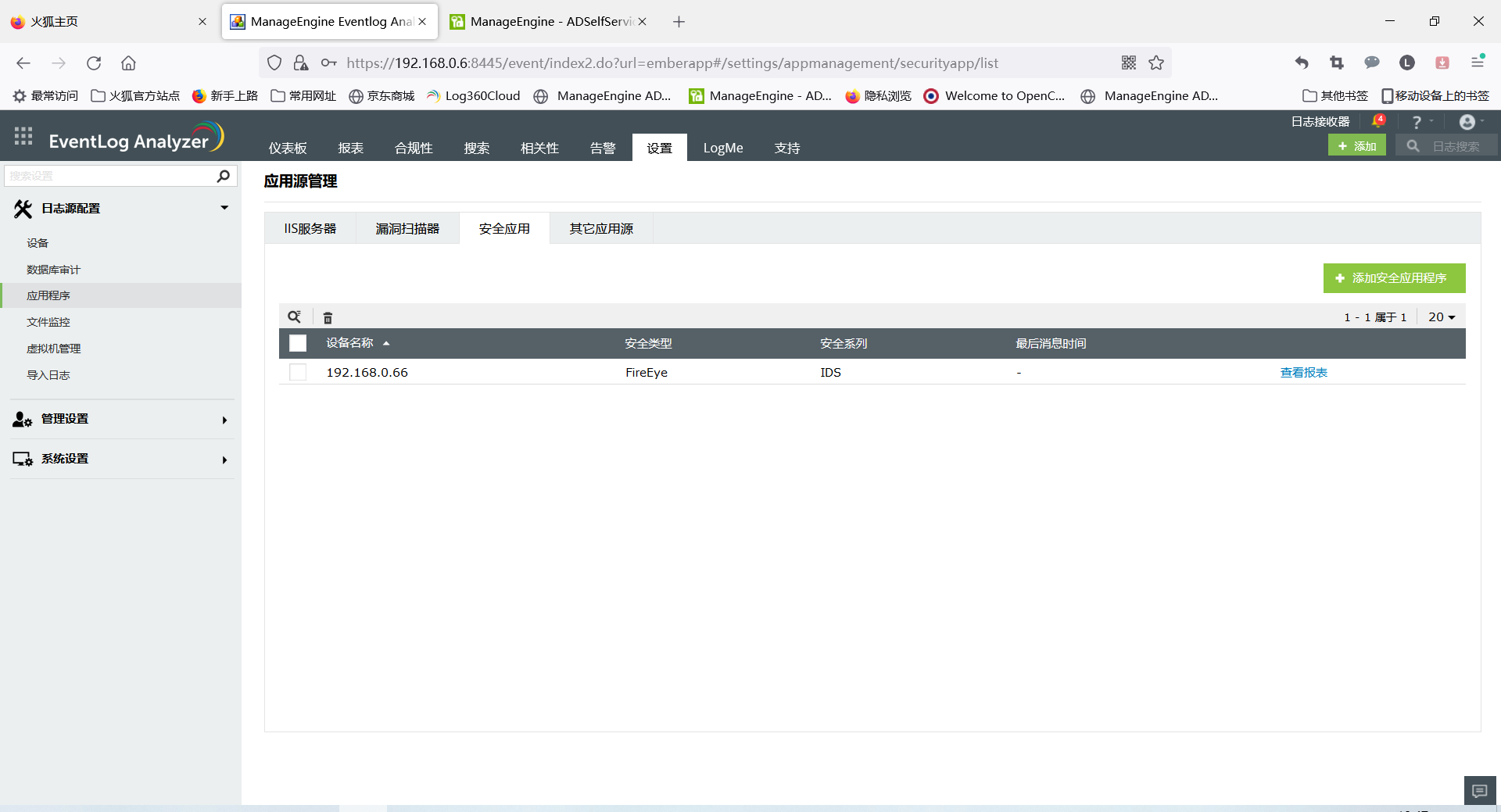Select the 设置 tab

(x=660, y=148)
